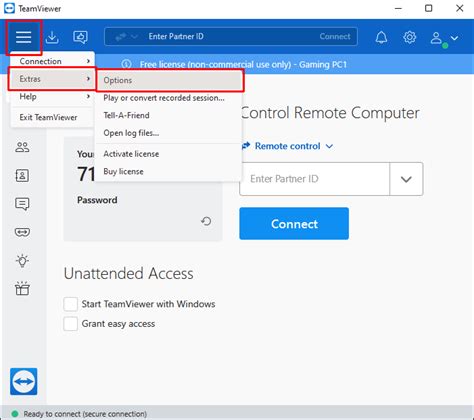Select Buy license

point(168,172)
